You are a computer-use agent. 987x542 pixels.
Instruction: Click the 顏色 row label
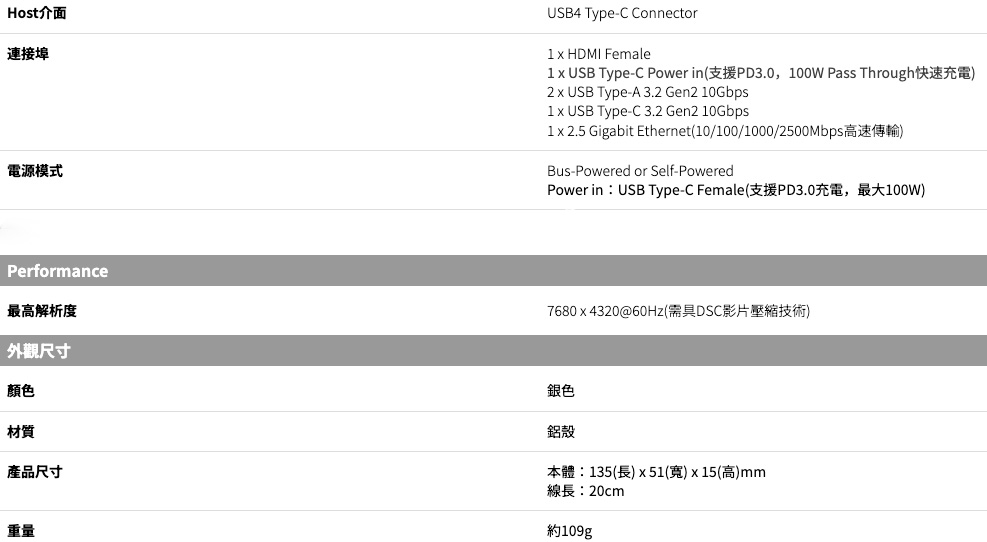click(x=21, y=391)
